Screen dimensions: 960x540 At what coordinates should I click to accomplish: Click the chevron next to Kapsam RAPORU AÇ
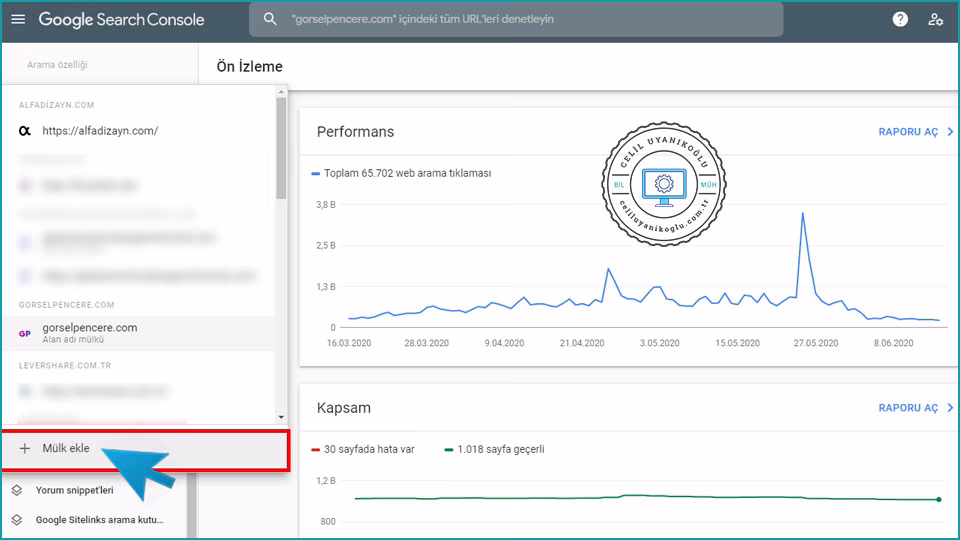click(950, 408)
